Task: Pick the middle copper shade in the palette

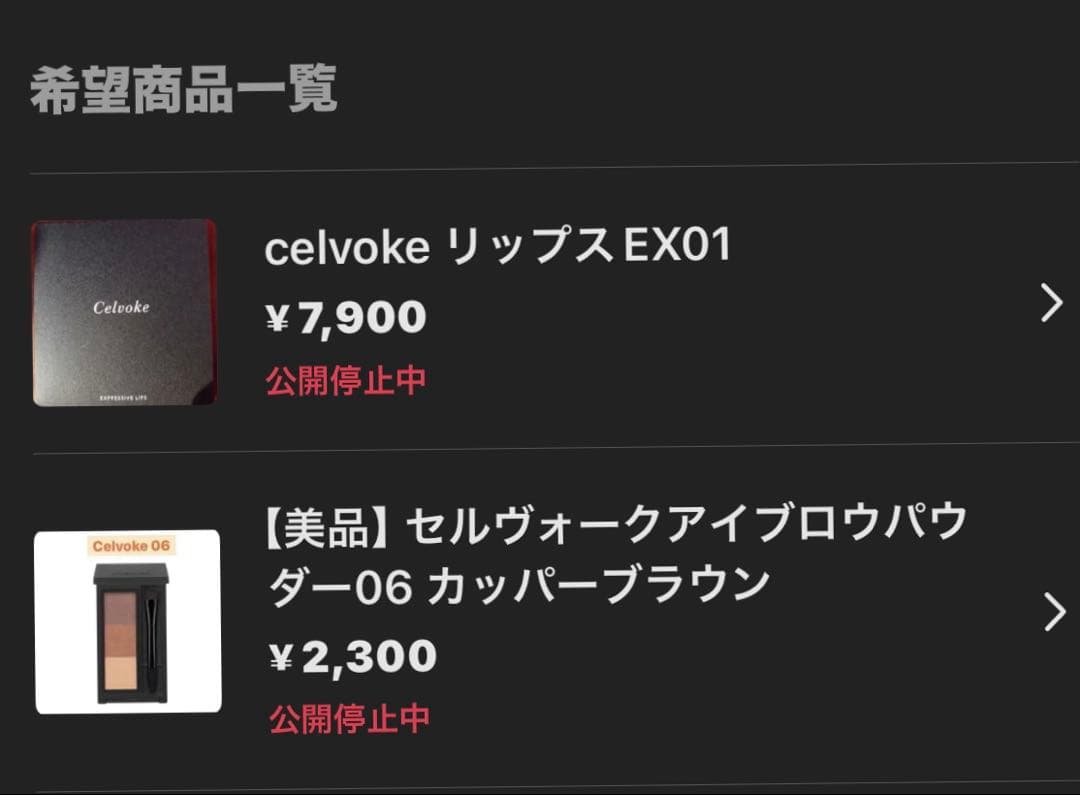Action: (121, 639)
